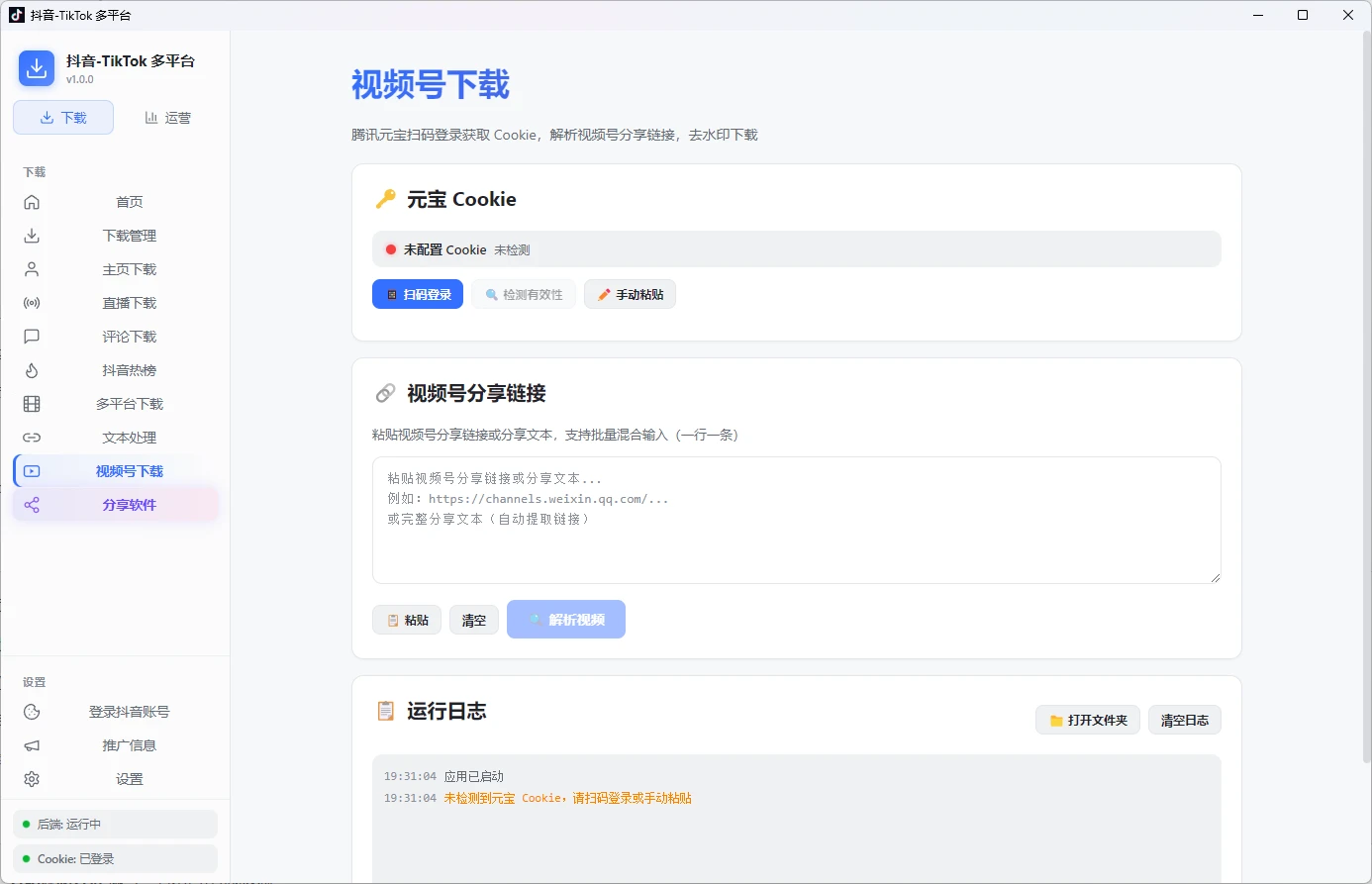The image size is (1372, 884).
Task: Click the orange warning log about 元宝 Cookie
Action: [x=568, y=798]
